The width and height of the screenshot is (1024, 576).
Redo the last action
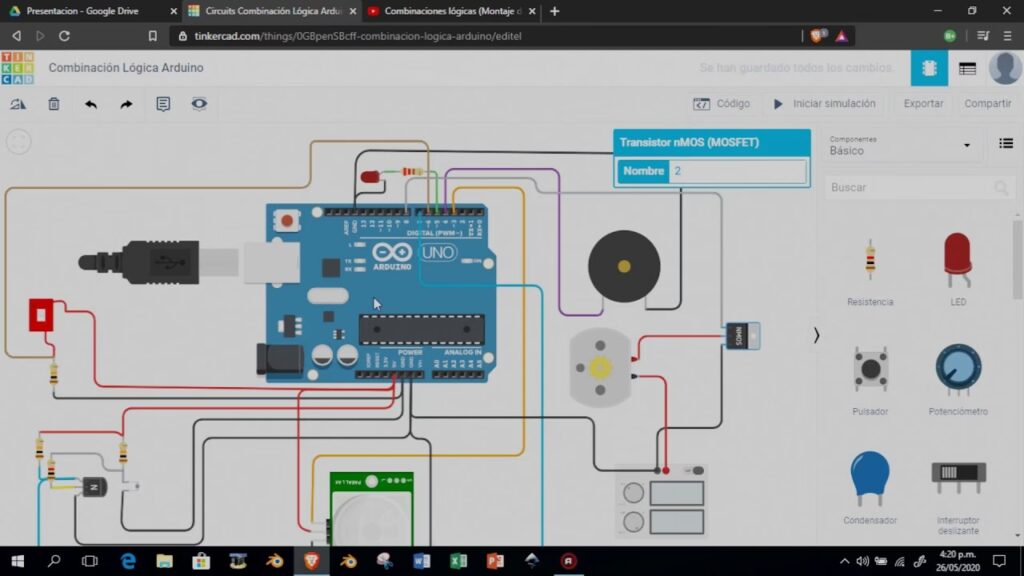[126, 104]
